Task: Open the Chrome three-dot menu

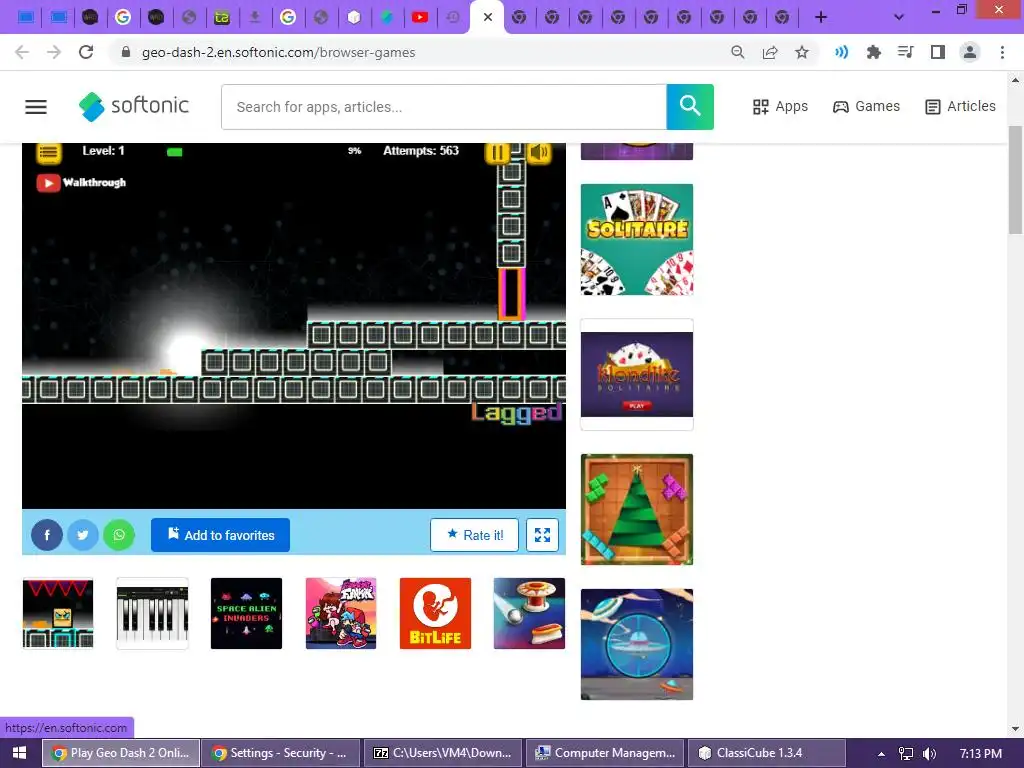Action: click(x=1002, y=52)
